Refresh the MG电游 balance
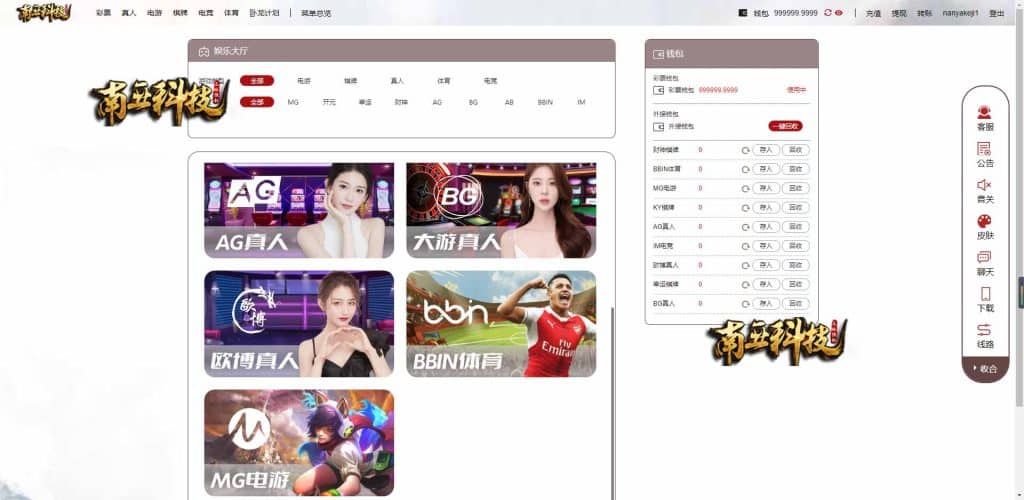Image resolution: width=1024 pixels, height=500 pixels. tap(745, 189)
